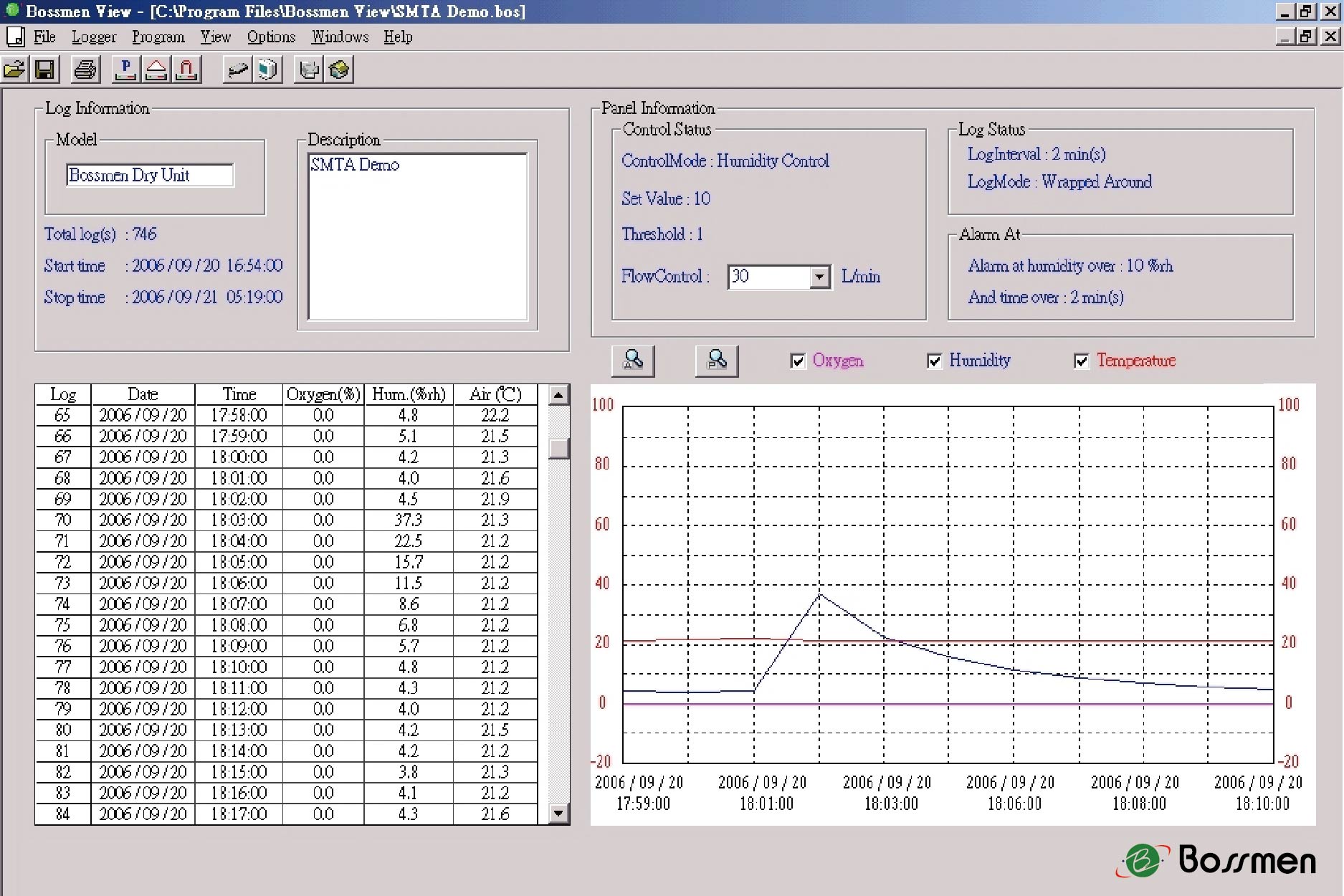Image resolution: width=1344 pixels, height=896 pixels.
Task: Click the red arch logger toolbar icon
Action: click(x=186, y=70)
